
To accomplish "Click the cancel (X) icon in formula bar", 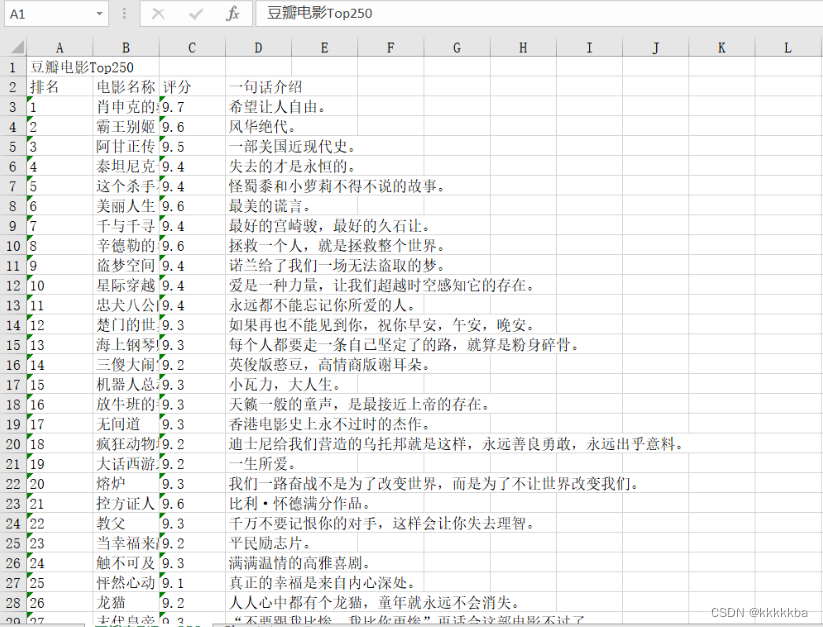I will pos(158,14).
